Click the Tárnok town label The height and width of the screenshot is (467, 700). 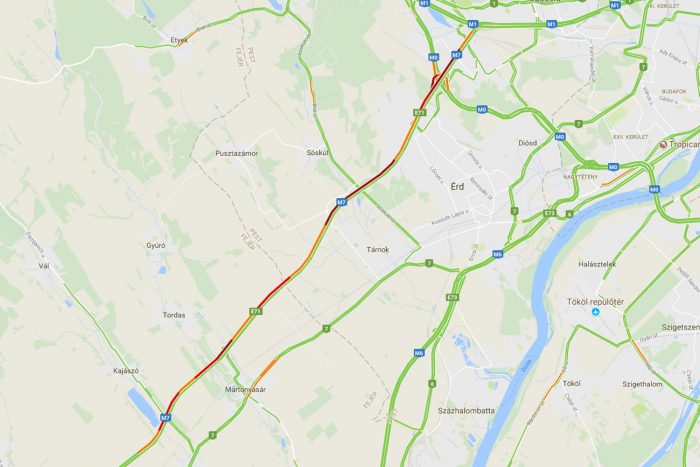(x=378, y=250)
